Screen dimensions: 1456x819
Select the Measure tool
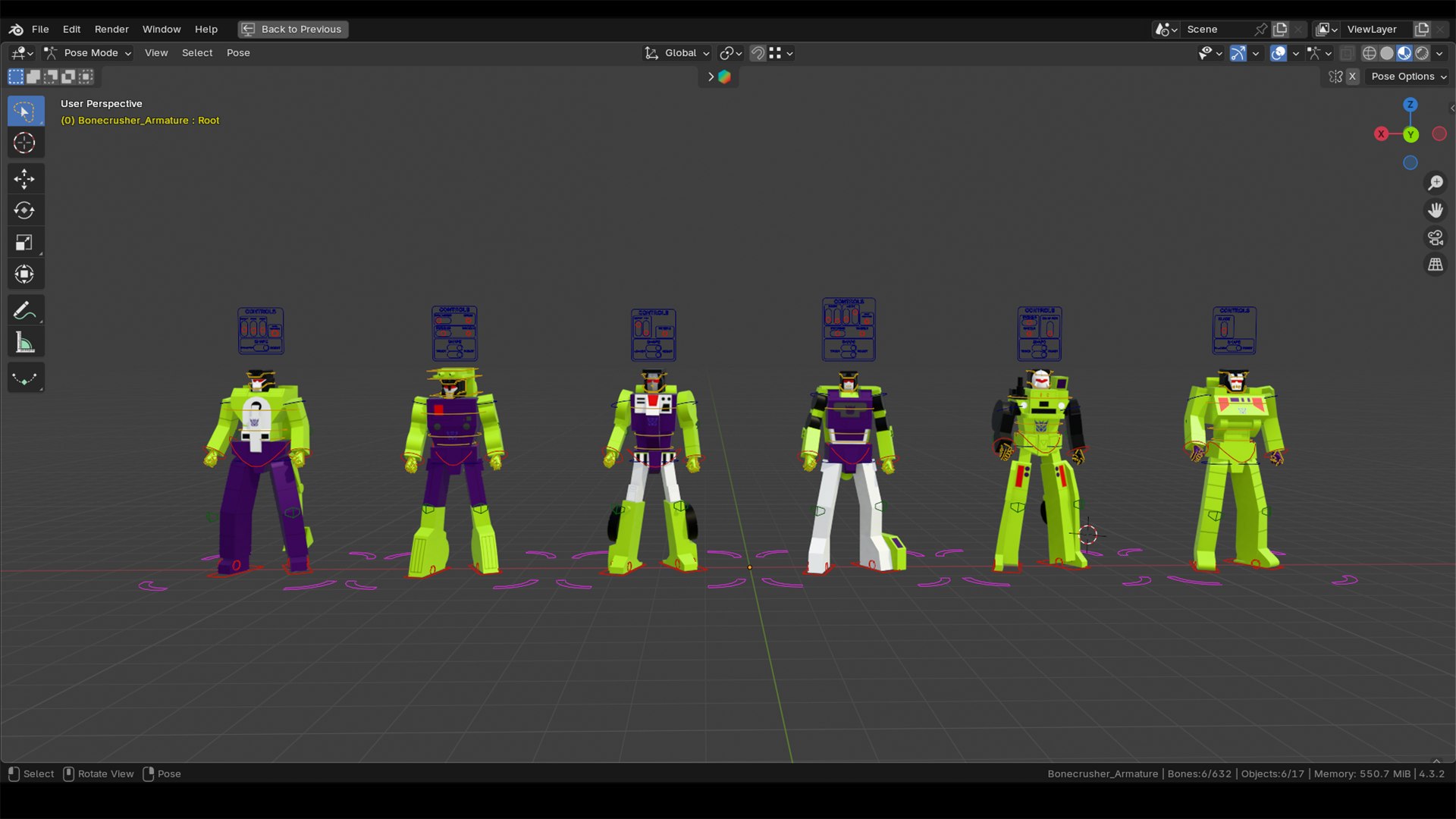coord(25,342)
